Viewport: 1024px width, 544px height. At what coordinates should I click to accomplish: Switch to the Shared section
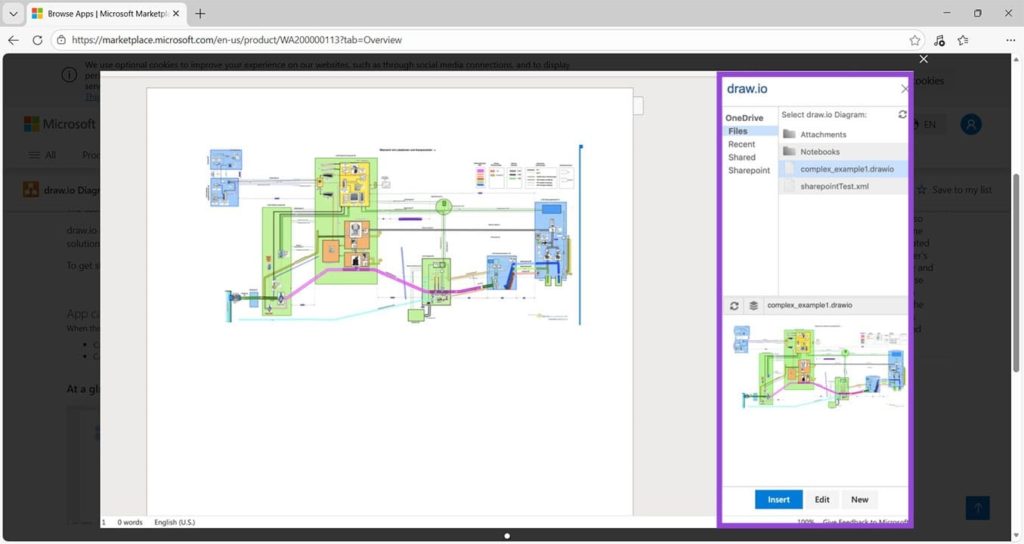coord(742,157)
